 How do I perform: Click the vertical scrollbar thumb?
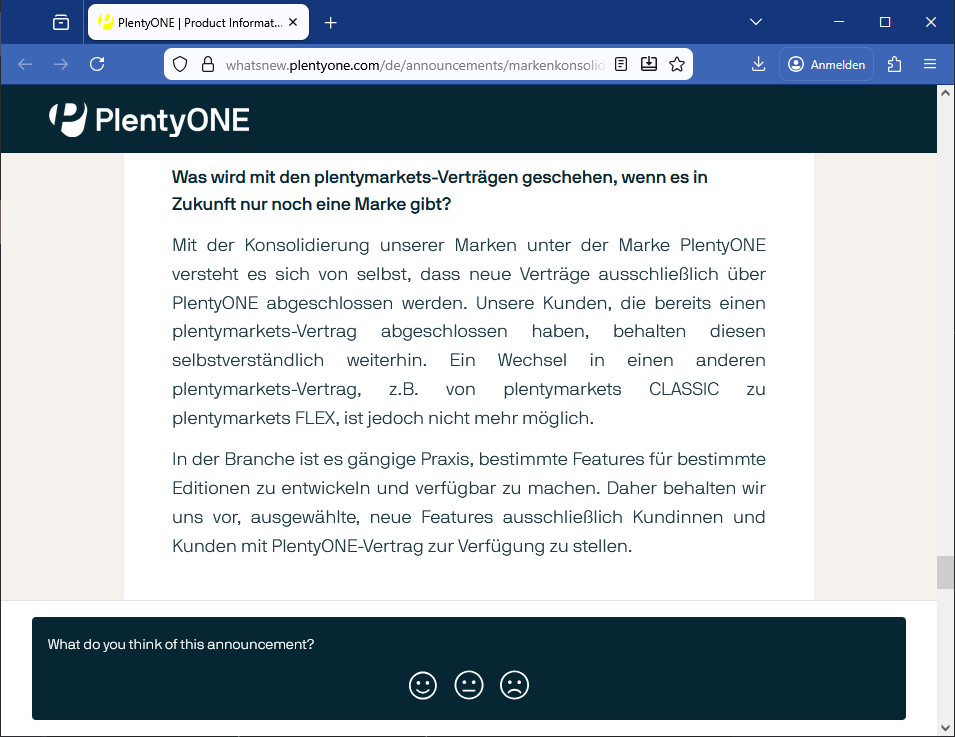(945, 572)
